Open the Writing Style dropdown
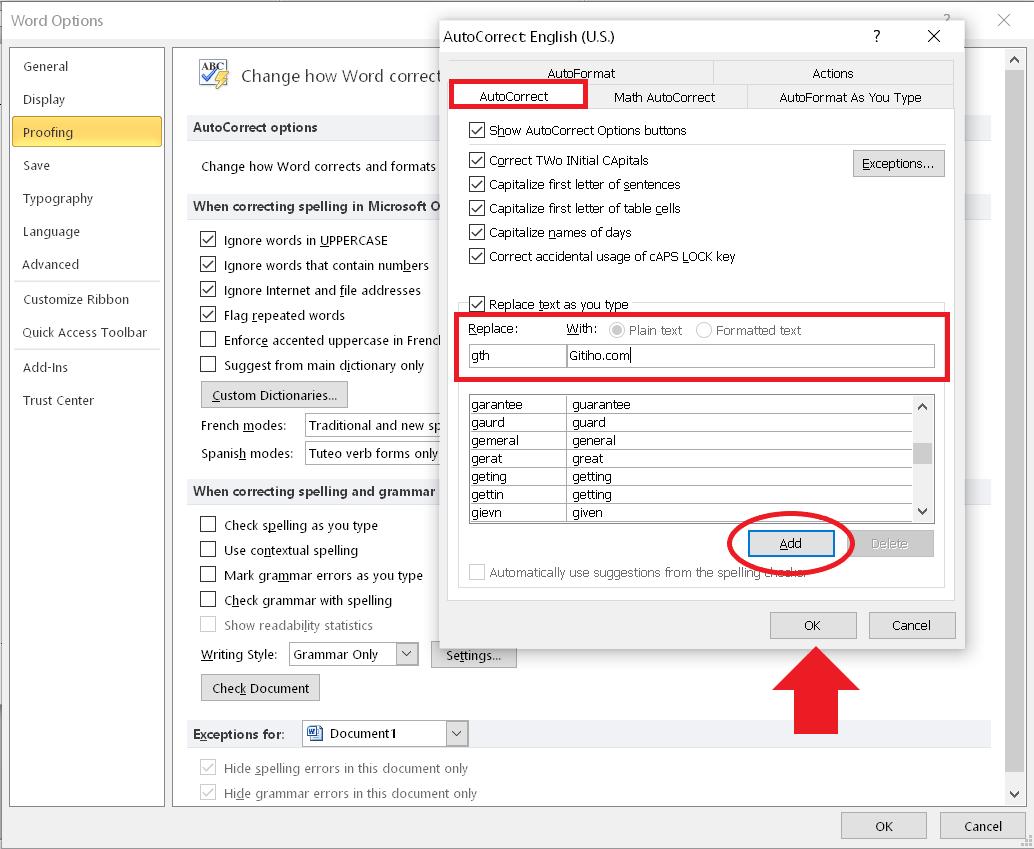 pyautogui.click(x=407, y=654)
